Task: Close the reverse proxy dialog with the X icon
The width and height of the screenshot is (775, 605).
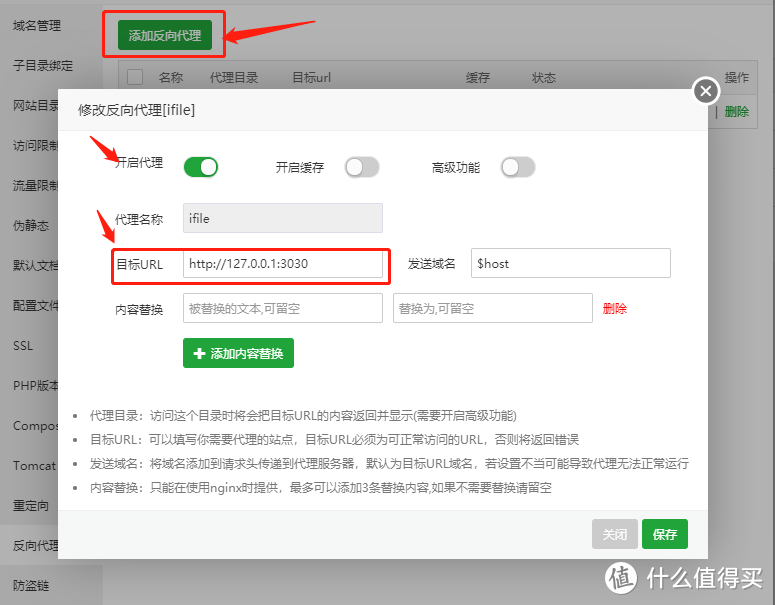Action: (x=706, y=90)
